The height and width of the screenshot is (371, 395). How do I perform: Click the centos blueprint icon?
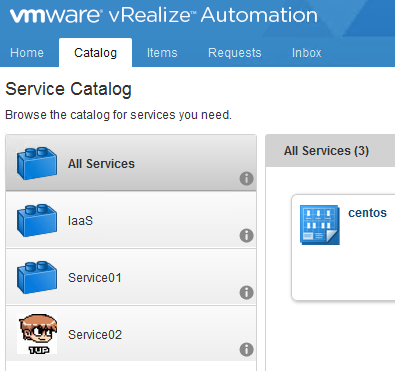point(320,225)
